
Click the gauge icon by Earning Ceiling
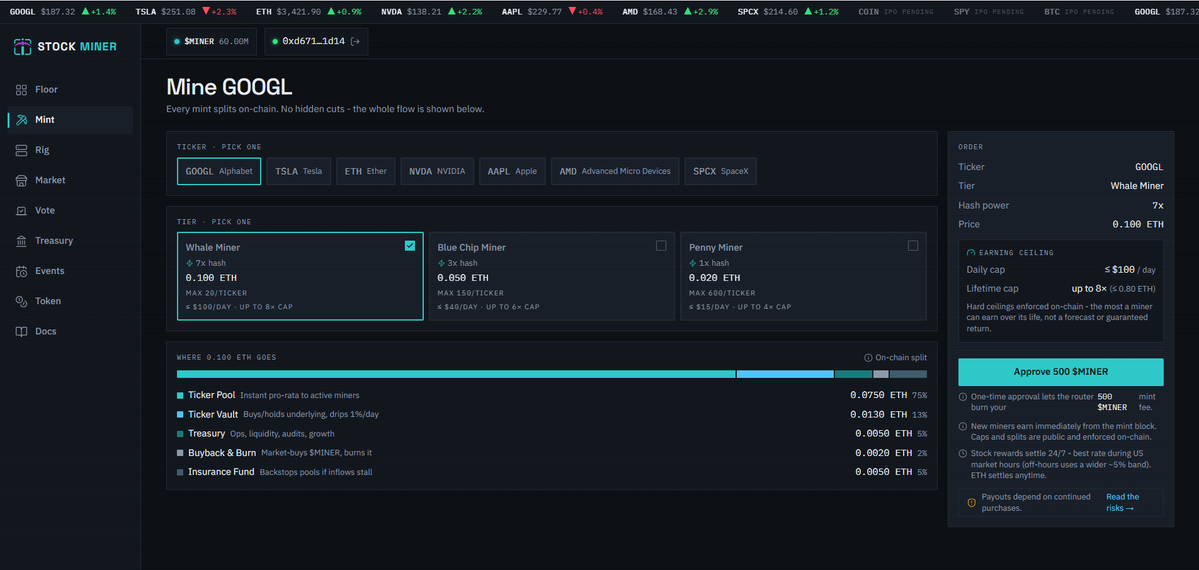click(971, 252)
